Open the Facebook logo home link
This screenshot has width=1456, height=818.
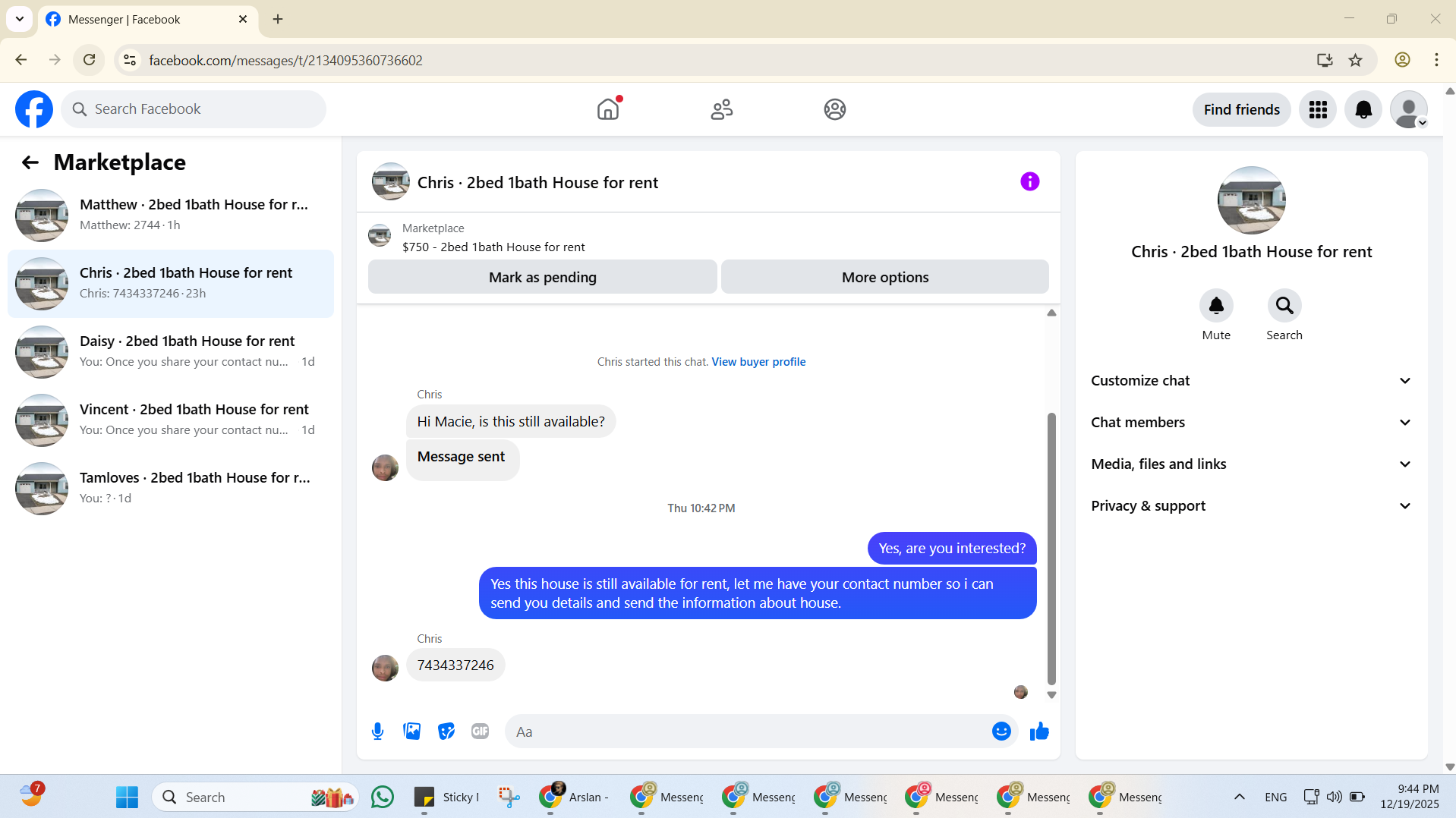[34, 109]
